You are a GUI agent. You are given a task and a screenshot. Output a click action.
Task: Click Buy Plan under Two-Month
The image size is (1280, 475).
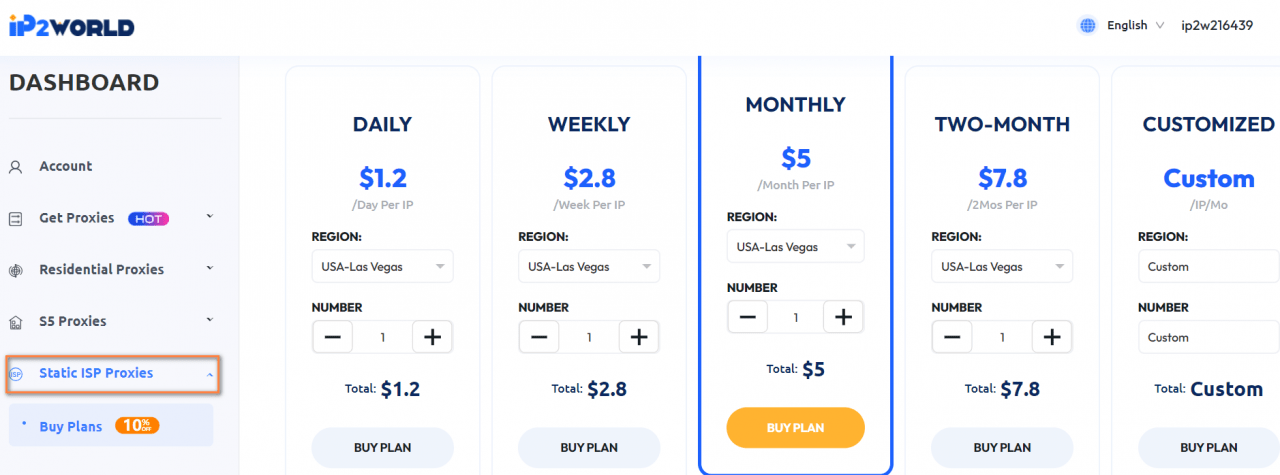(x=1002, y=447)
